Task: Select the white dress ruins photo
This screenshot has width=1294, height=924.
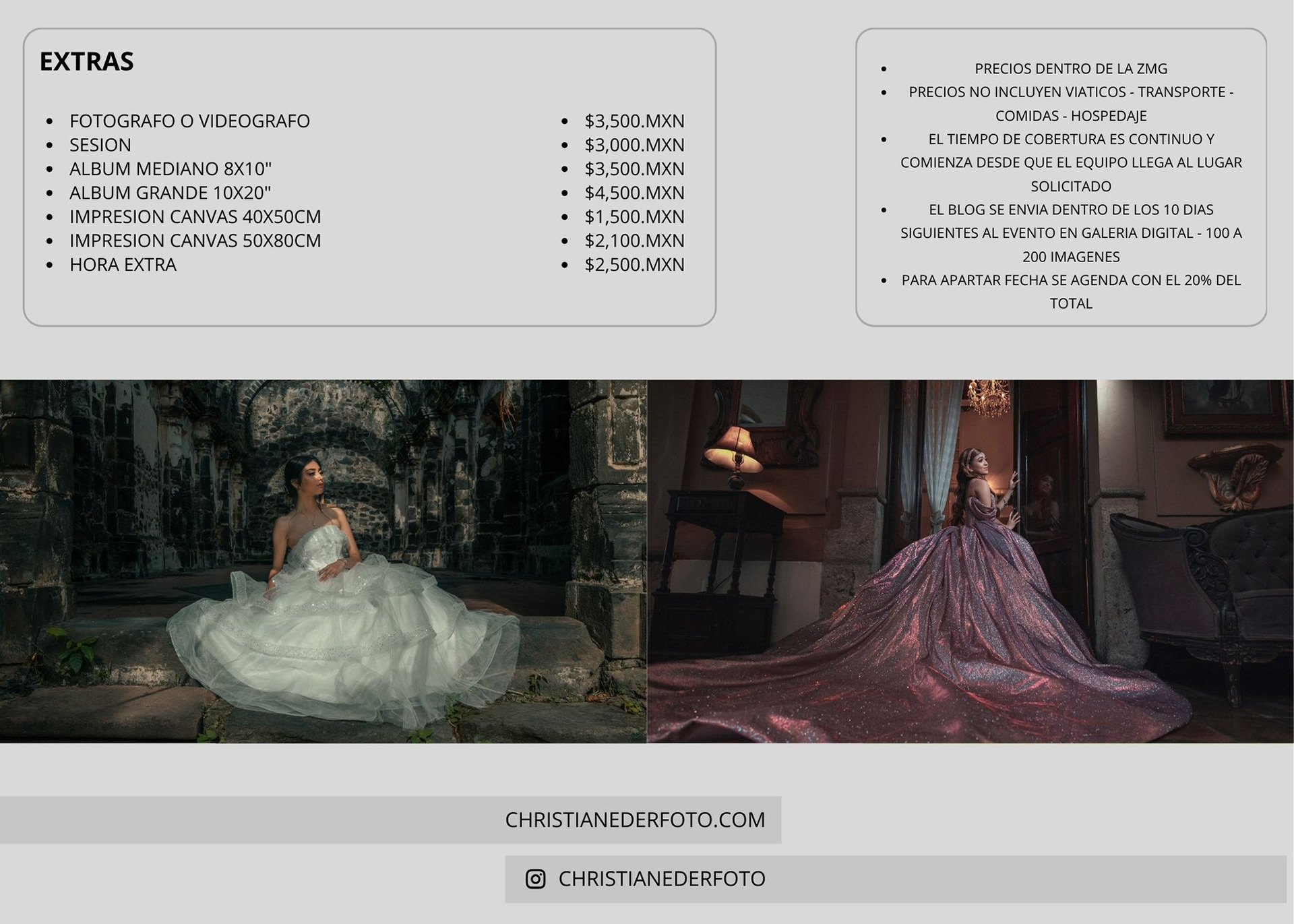Action: coord(323,561)
